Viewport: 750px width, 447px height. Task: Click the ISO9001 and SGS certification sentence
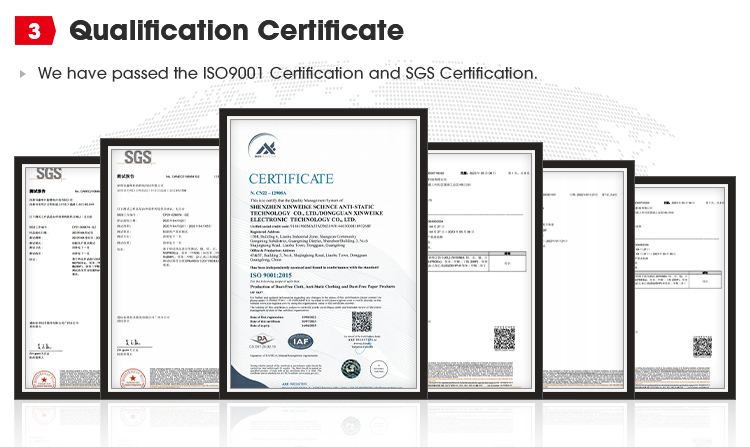tap(287, 74)
